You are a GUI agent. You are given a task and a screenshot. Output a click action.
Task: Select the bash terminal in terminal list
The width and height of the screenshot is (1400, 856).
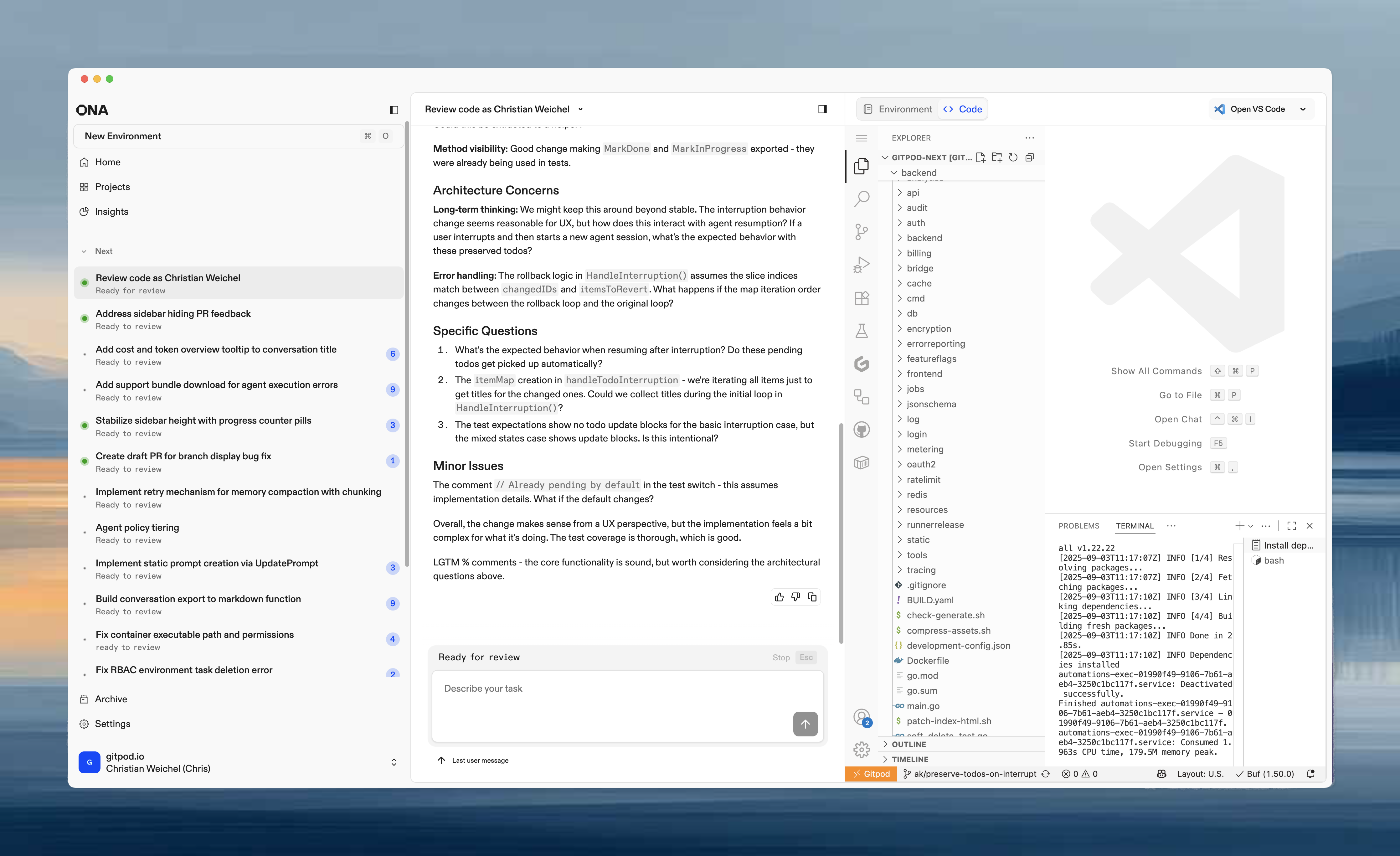(1274, 560)
